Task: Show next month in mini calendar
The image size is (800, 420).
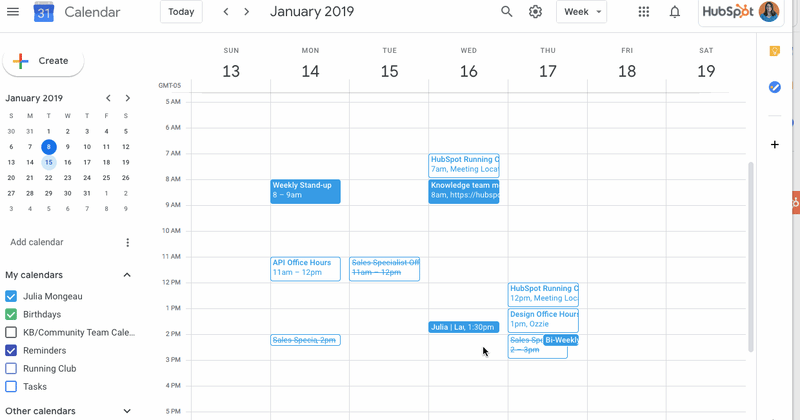Action: tap(128, 98)
